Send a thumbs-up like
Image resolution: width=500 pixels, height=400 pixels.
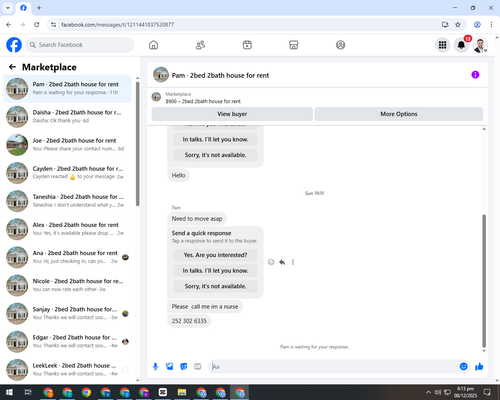479,367
